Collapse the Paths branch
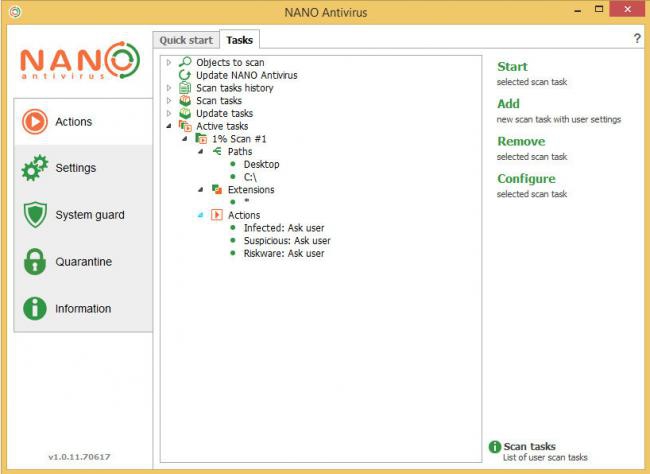Viewport: 650px width, 474px height. click(201, 151)
